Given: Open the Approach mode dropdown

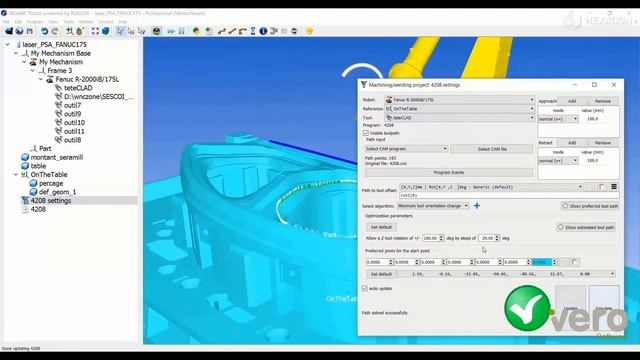Looking at the screenshot, I should click(x=558, y=119).
